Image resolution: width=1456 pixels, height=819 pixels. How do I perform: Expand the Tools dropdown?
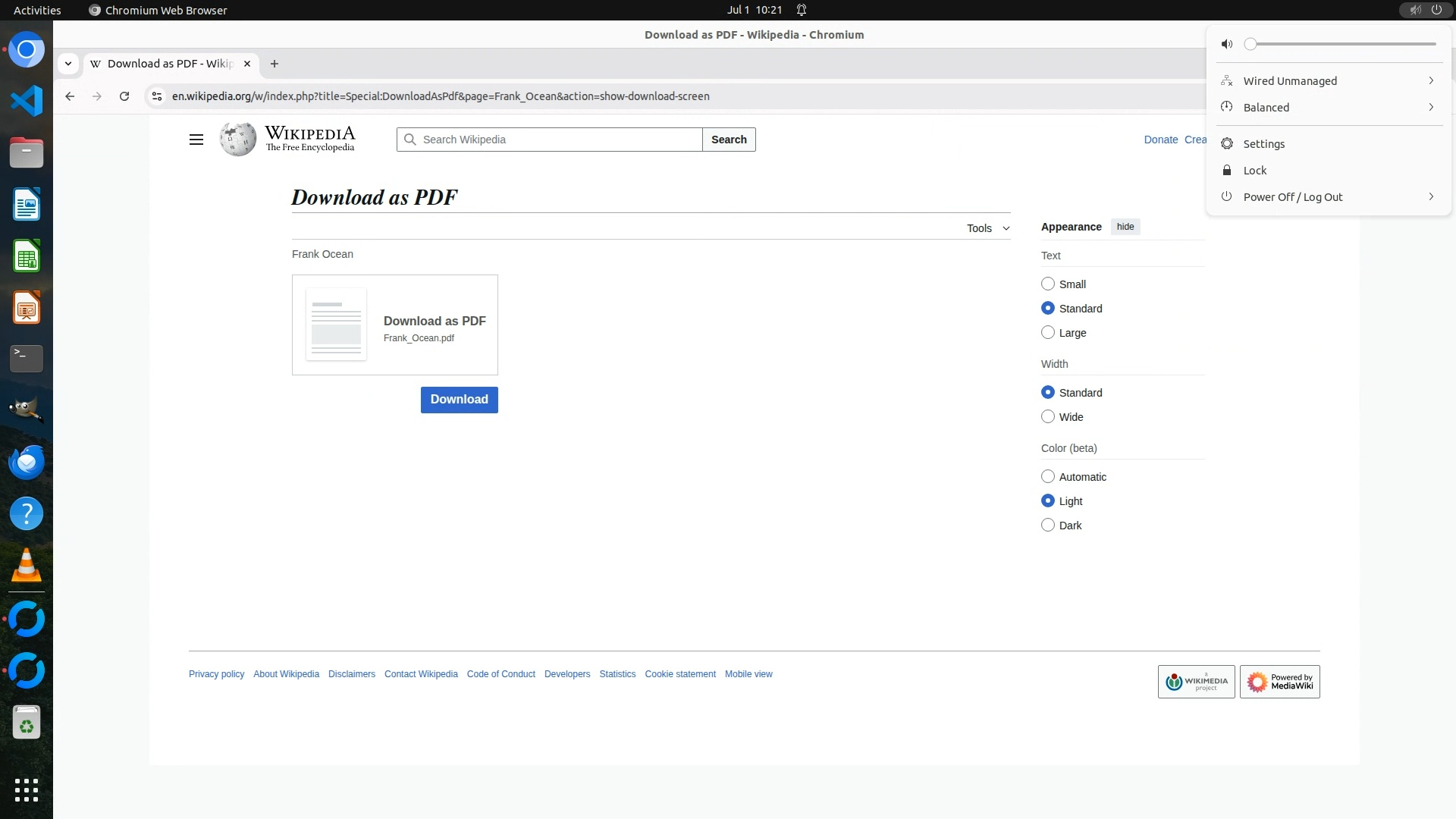tap(987, 228)
